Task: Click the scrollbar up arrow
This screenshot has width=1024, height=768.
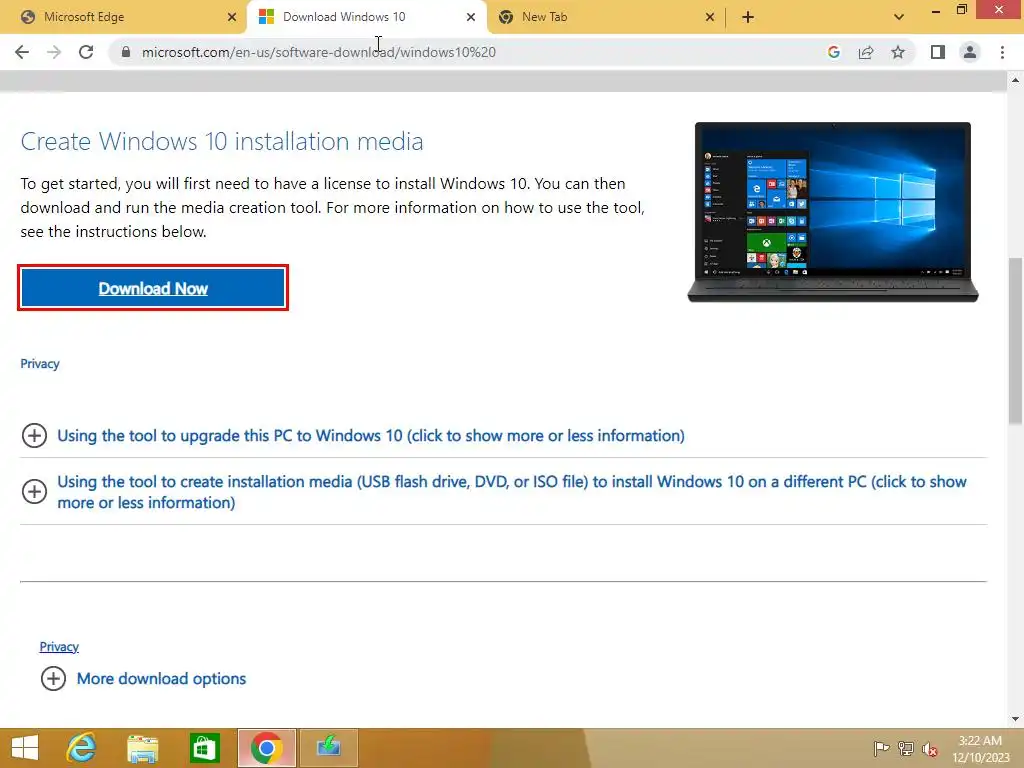Action: coord(1015,80)
